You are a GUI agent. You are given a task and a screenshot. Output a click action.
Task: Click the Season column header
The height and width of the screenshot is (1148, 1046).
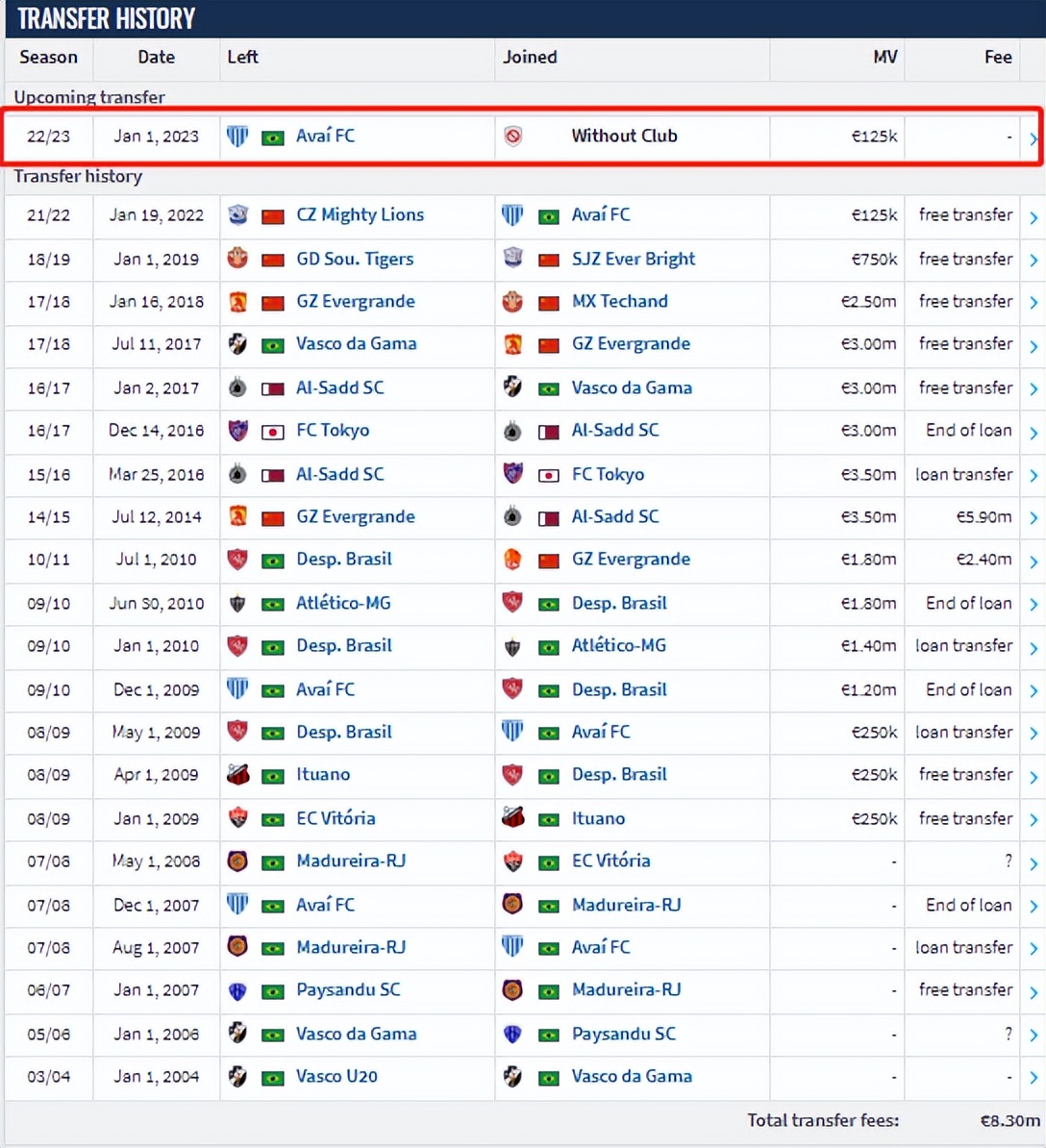point(48,57)
